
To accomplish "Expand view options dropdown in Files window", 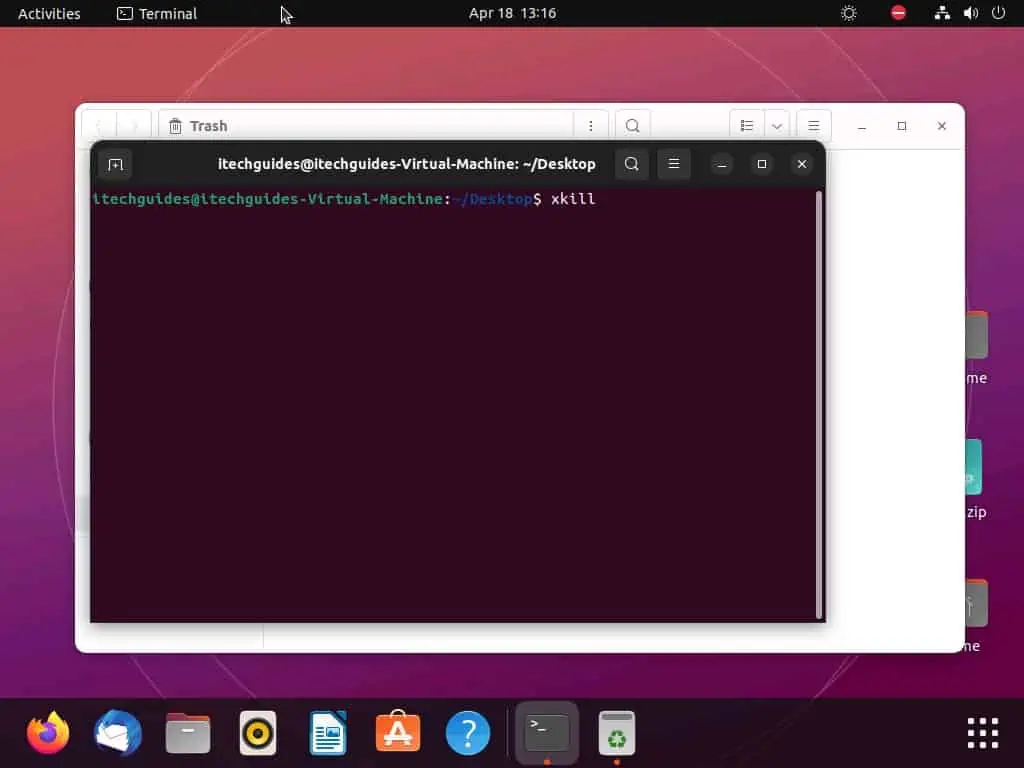I will point(776,126).
